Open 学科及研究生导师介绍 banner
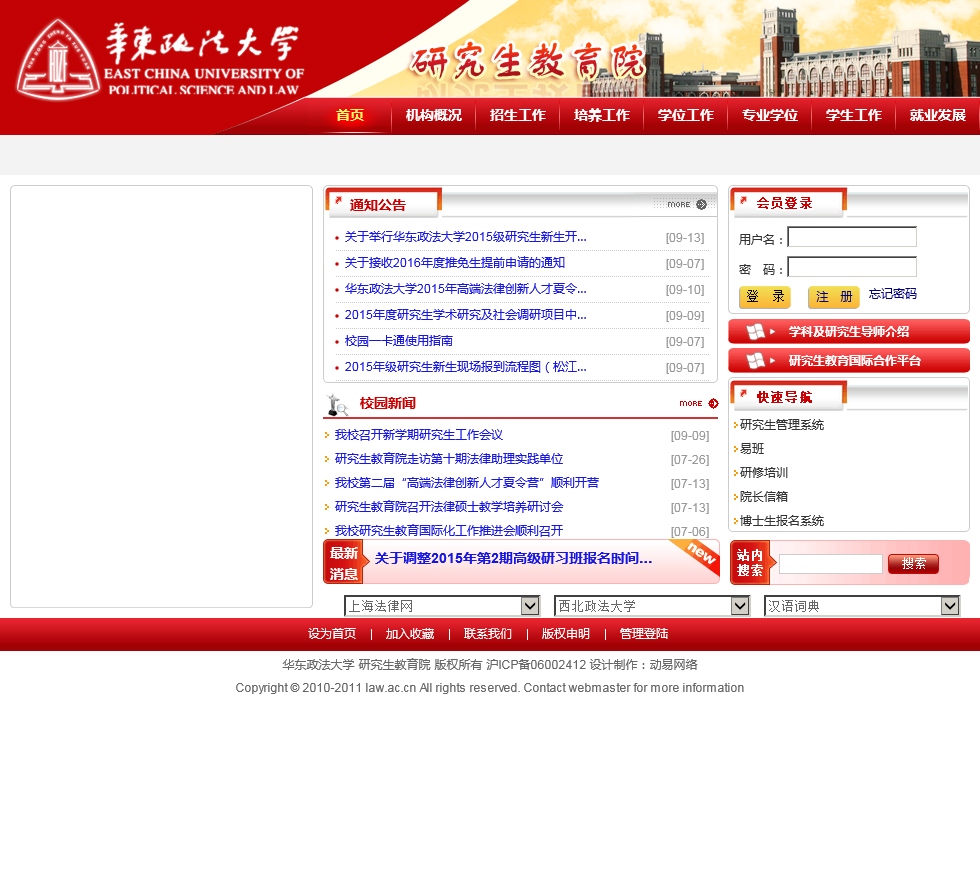This screenshot has height=891, width=980. (849, 332)
